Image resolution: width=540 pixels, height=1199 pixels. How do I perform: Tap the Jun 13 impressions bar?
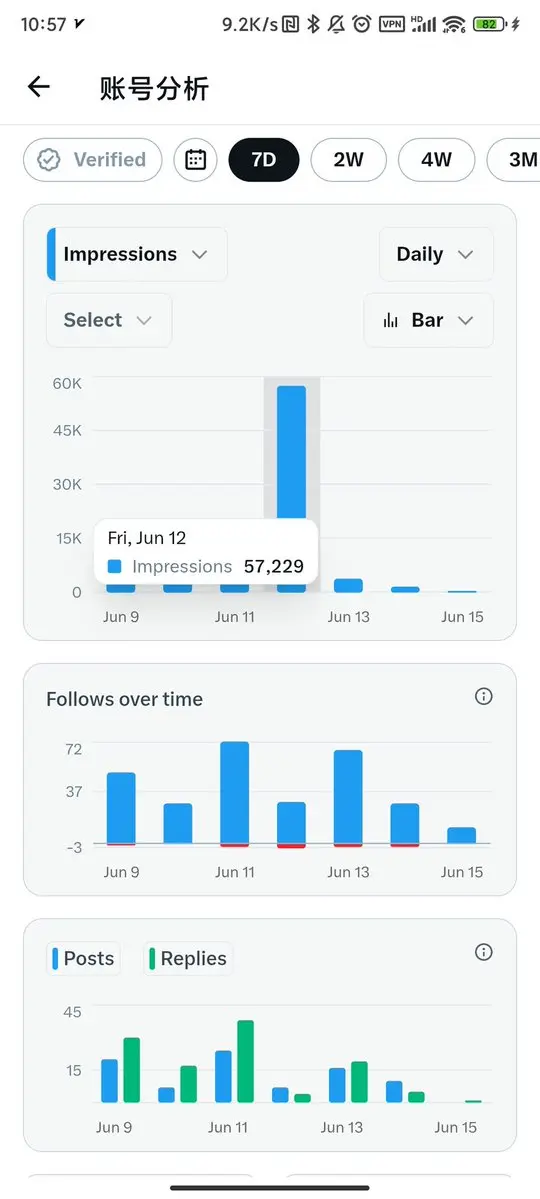[348, 586]
